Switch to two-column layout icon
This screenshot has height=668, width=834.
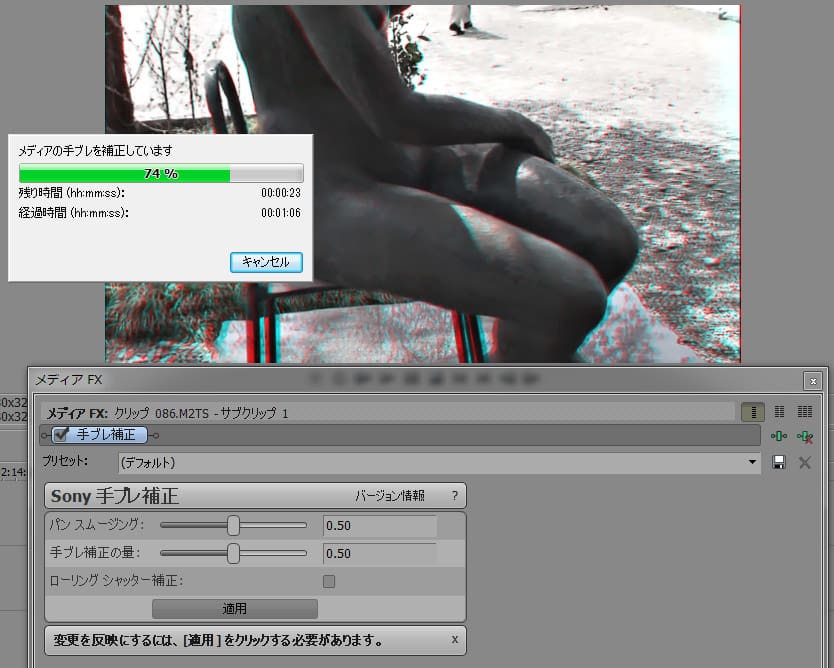(779, 412)
